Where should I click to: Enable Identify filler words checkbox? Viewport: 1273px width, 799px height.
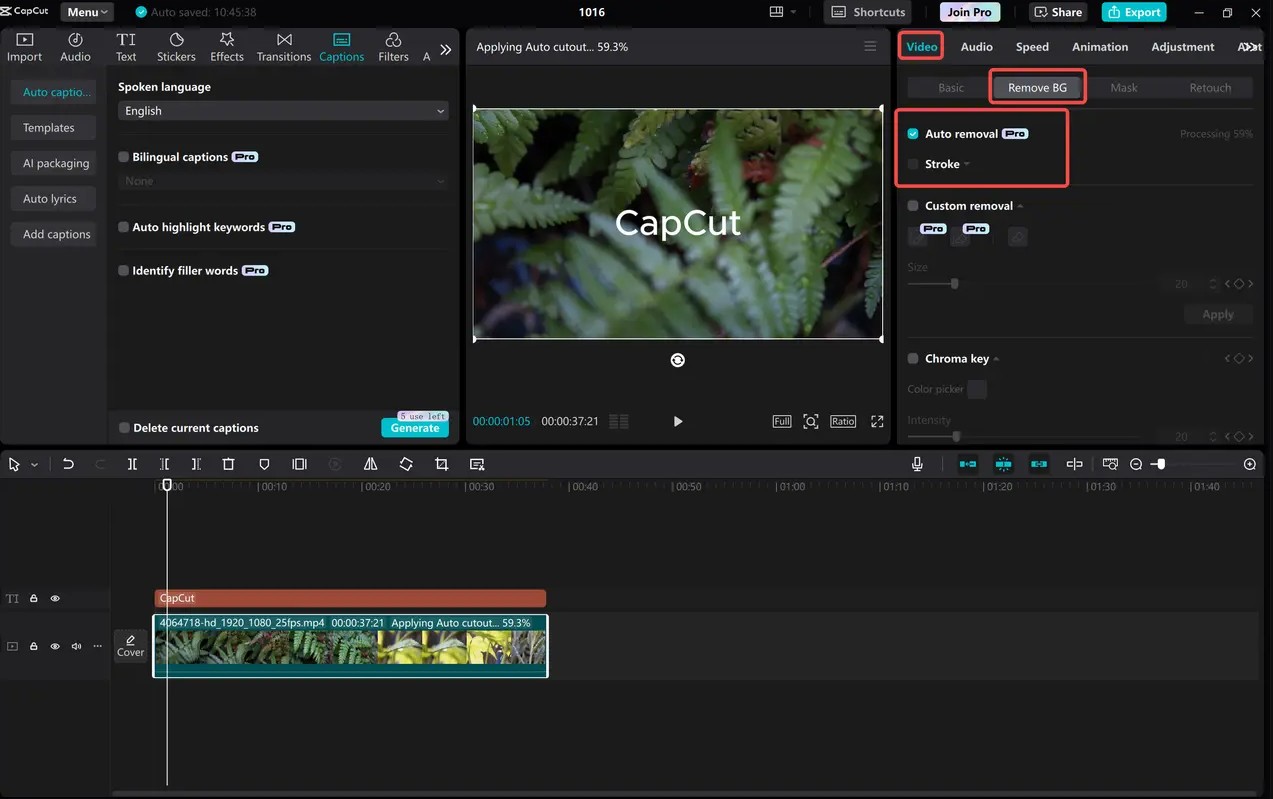click(124, 270)
